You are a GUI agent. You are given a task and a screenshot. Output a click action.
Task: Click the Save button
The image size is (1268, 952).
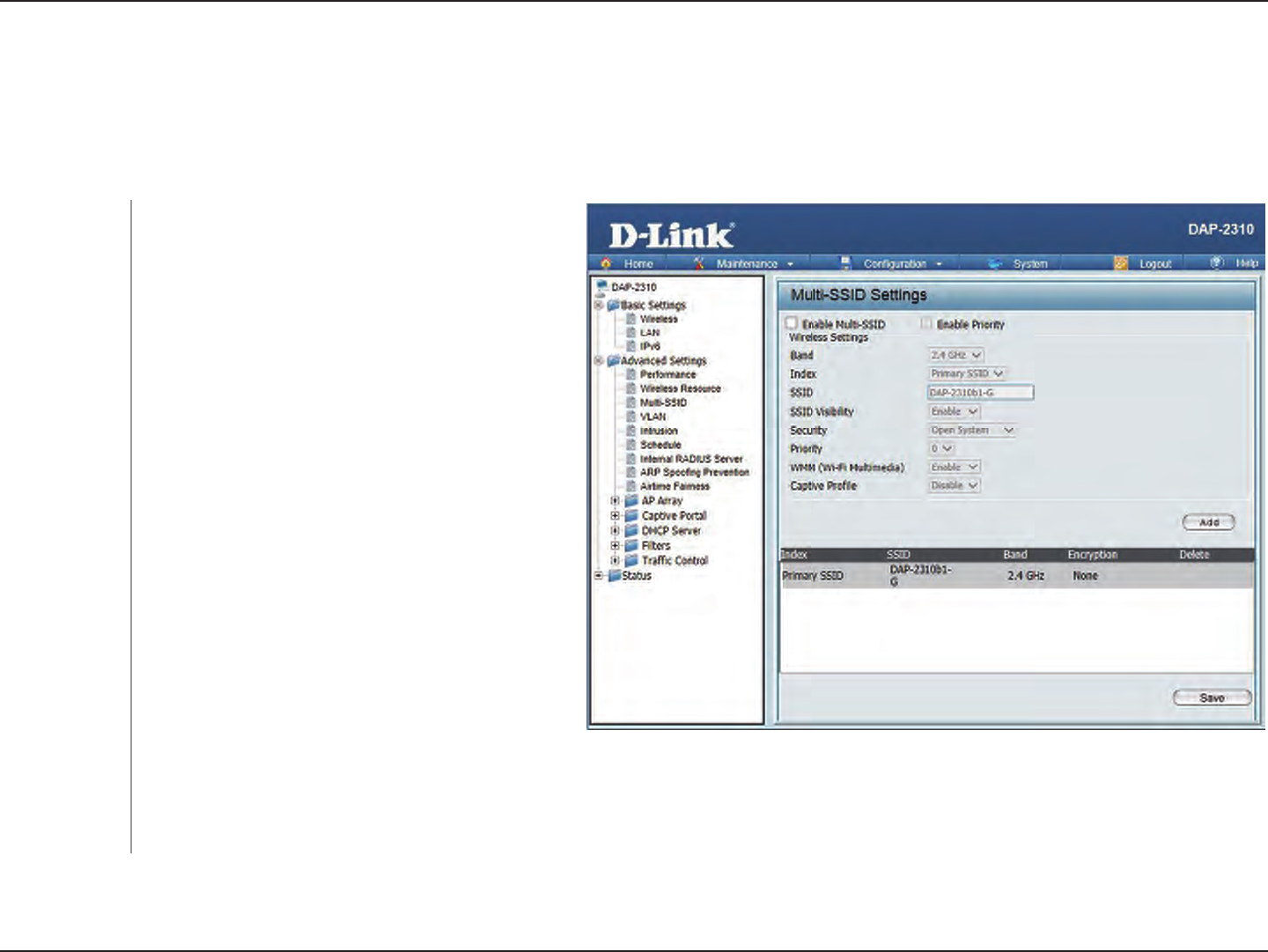tap(1213, 697)
